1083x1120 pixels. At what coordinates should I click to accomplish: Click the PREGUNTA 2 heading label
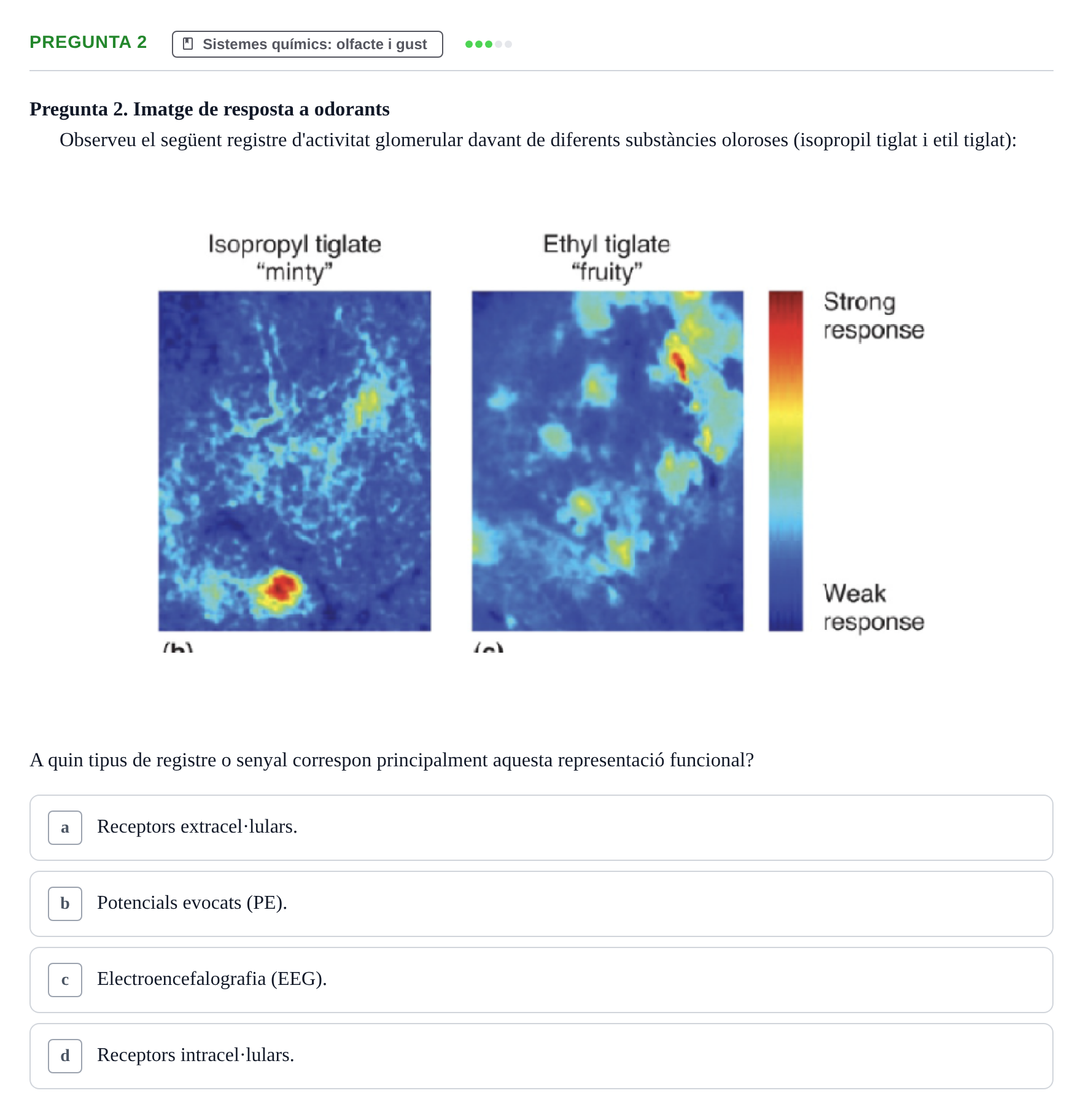click(88, 42)
